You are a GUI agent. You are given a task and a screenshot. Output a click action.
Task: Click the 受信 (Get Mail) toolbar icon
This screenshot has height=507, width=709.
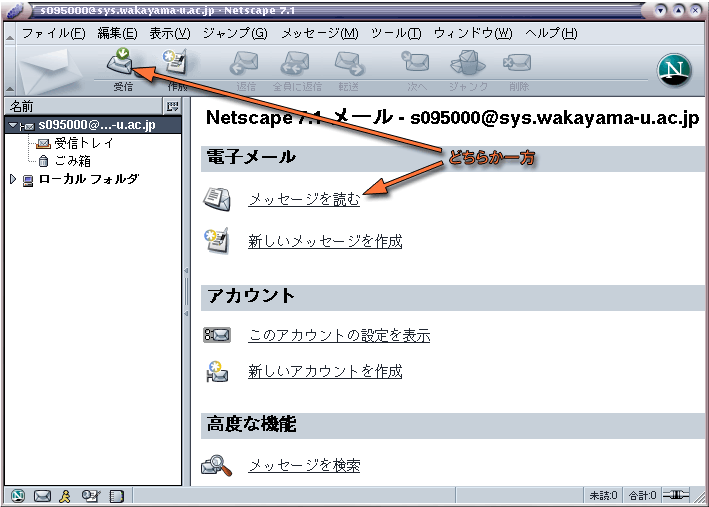pyautogui.click(x=120, y=62)
